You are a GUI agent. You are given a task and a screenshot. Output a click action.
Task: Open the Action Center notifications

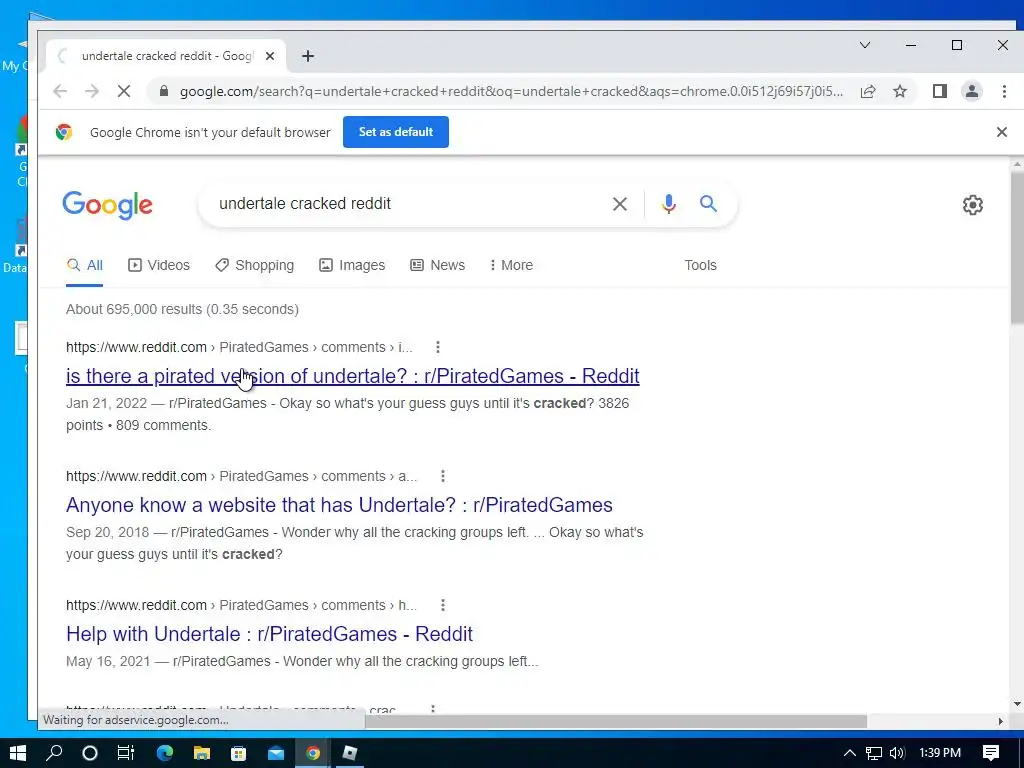tap(991, 753)
